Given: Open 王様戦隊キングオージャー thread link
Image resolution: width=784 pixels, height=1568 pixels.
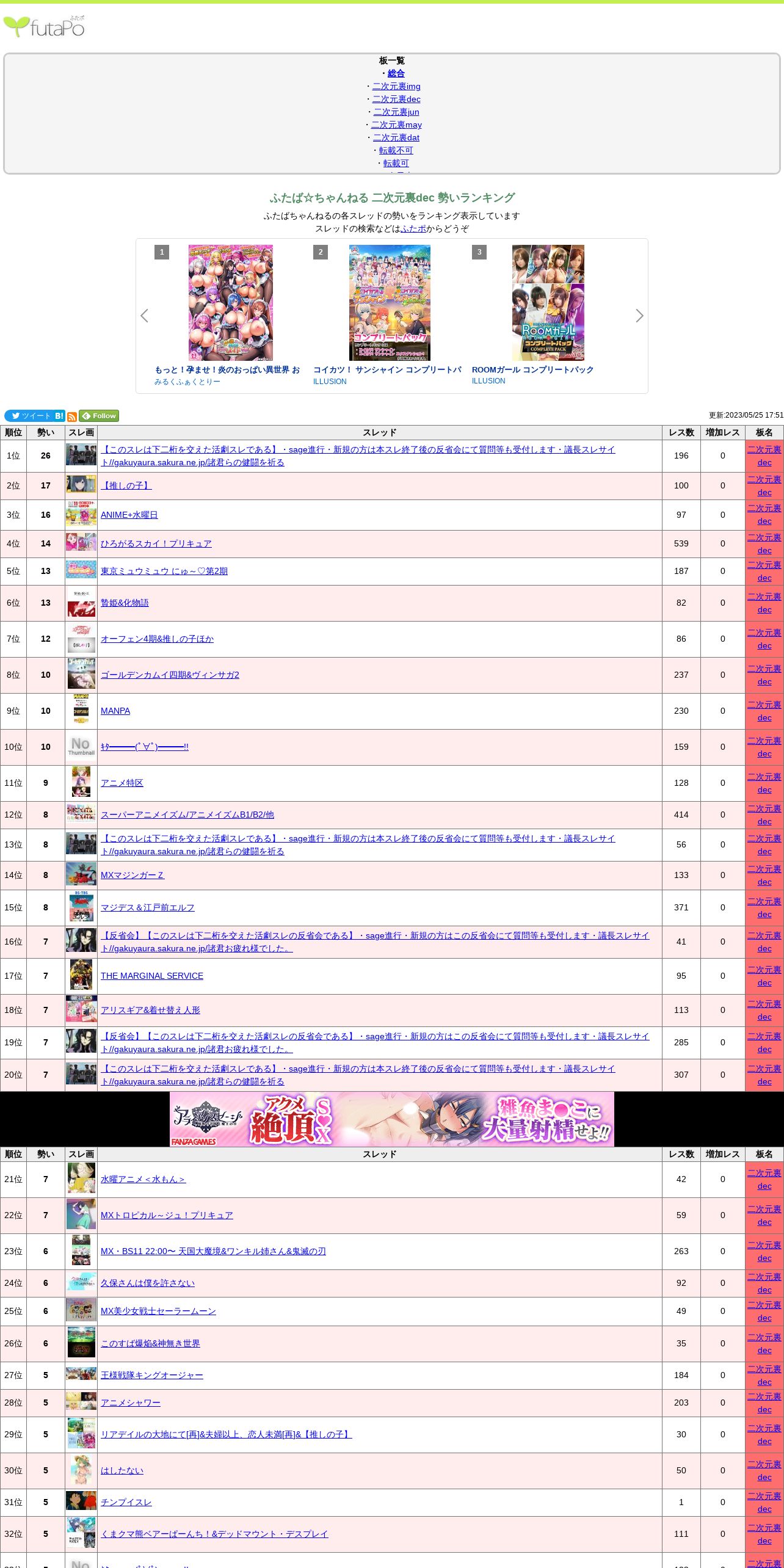Looking at the screenshot, I should click(152, 1375).
